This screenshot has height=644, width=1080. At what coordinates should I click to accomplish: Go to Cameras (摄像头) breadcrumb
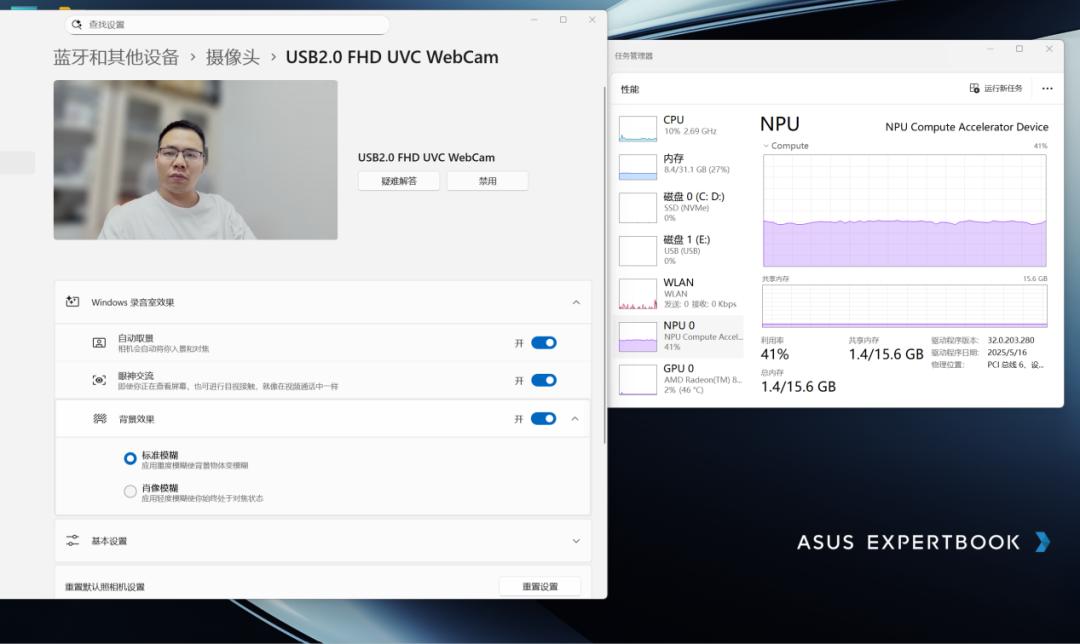point(233,57)
